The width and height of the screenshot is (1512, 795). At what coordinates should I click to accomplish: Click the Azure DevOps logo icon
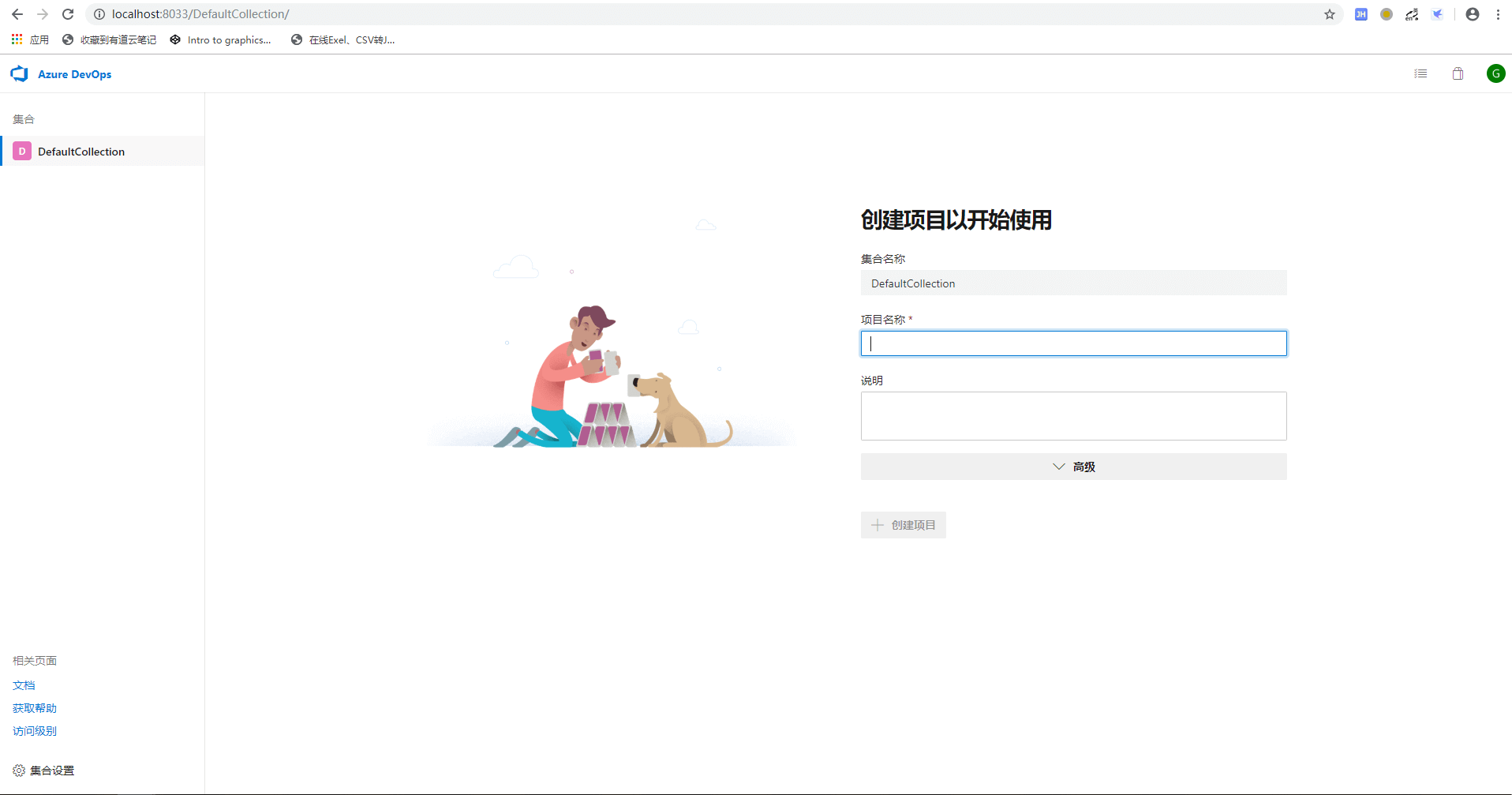tap(20, 74)
